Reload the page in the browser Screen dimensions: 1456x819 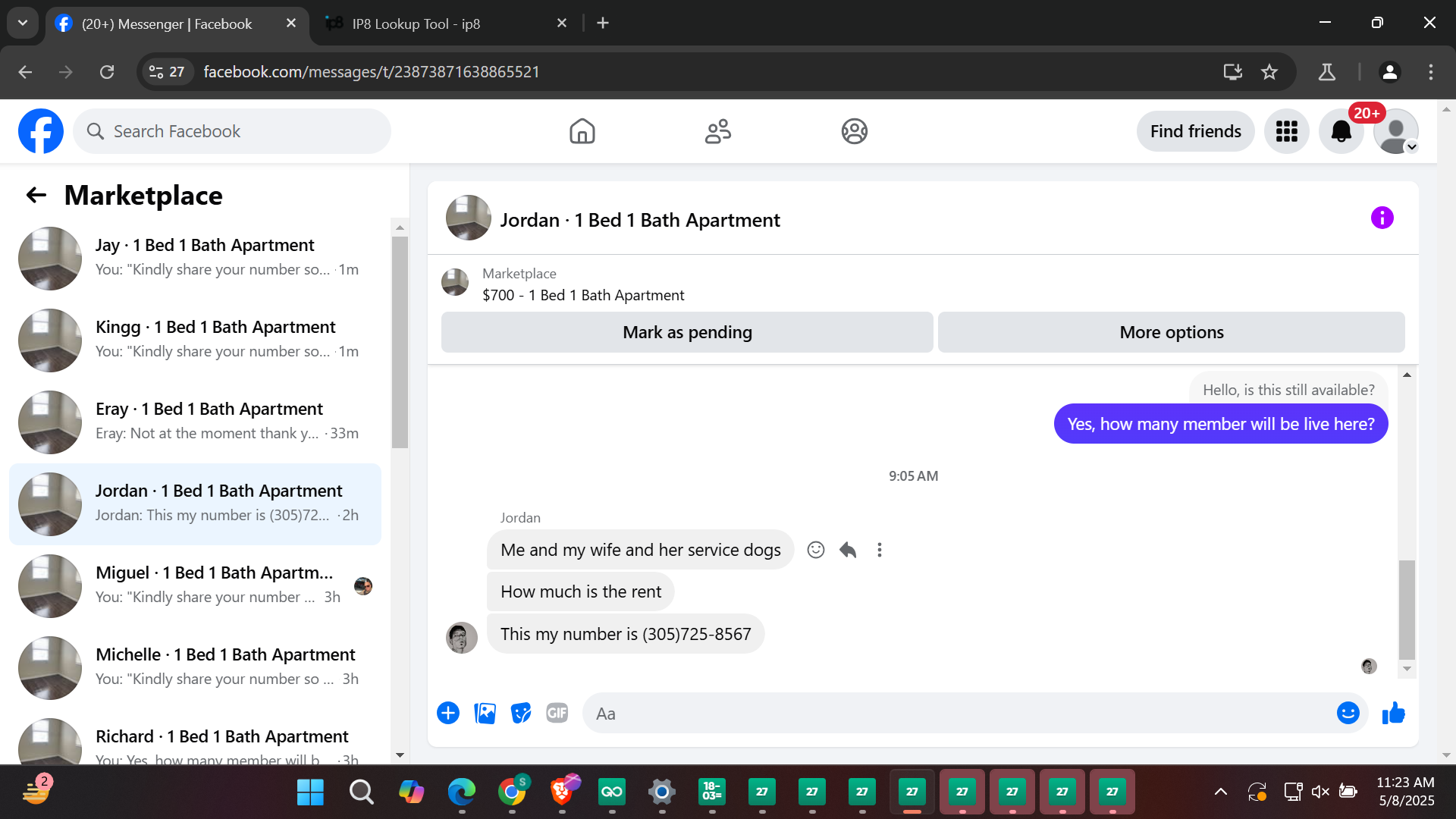[x=107, y=72]
